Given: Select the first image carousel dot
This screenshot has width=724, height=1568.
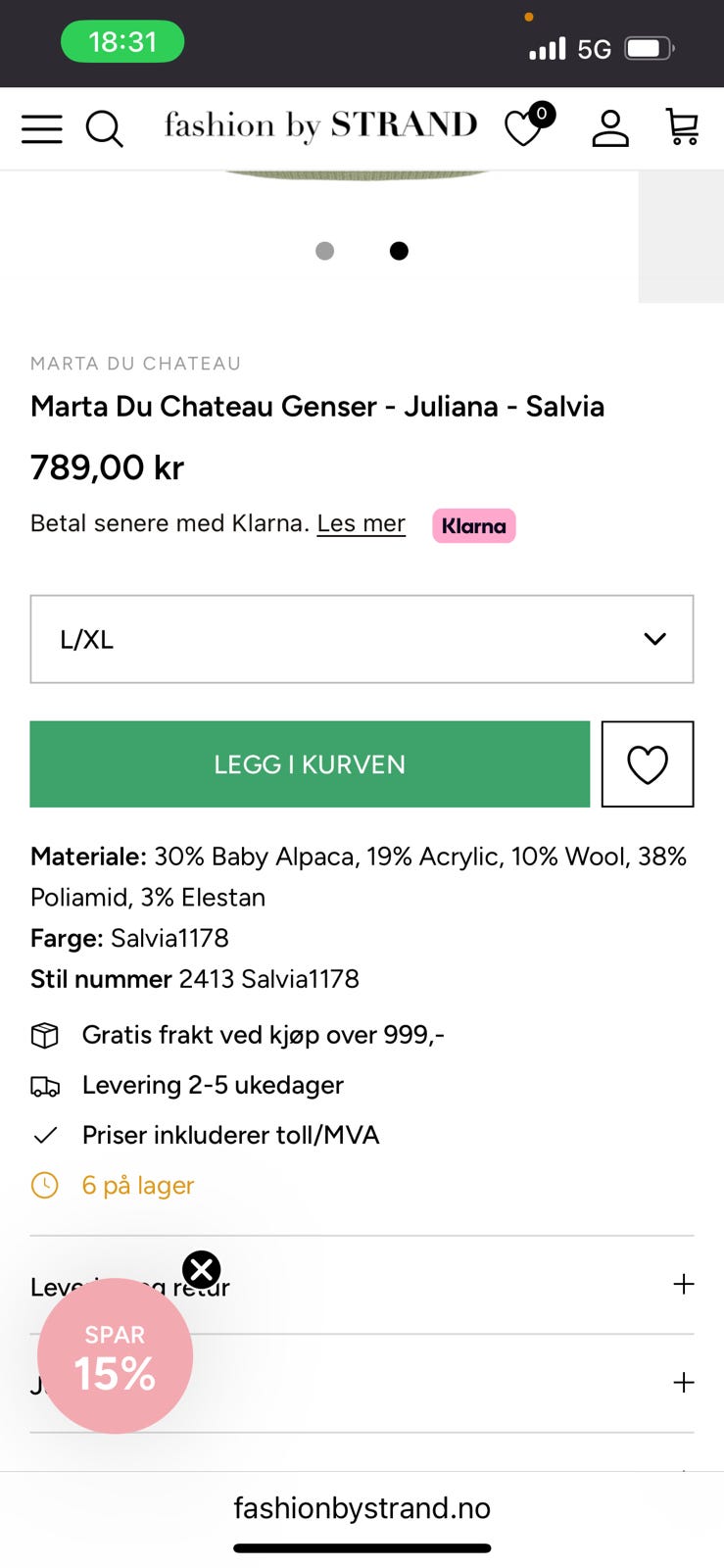Looking at the screenshot, I should 325,251.
